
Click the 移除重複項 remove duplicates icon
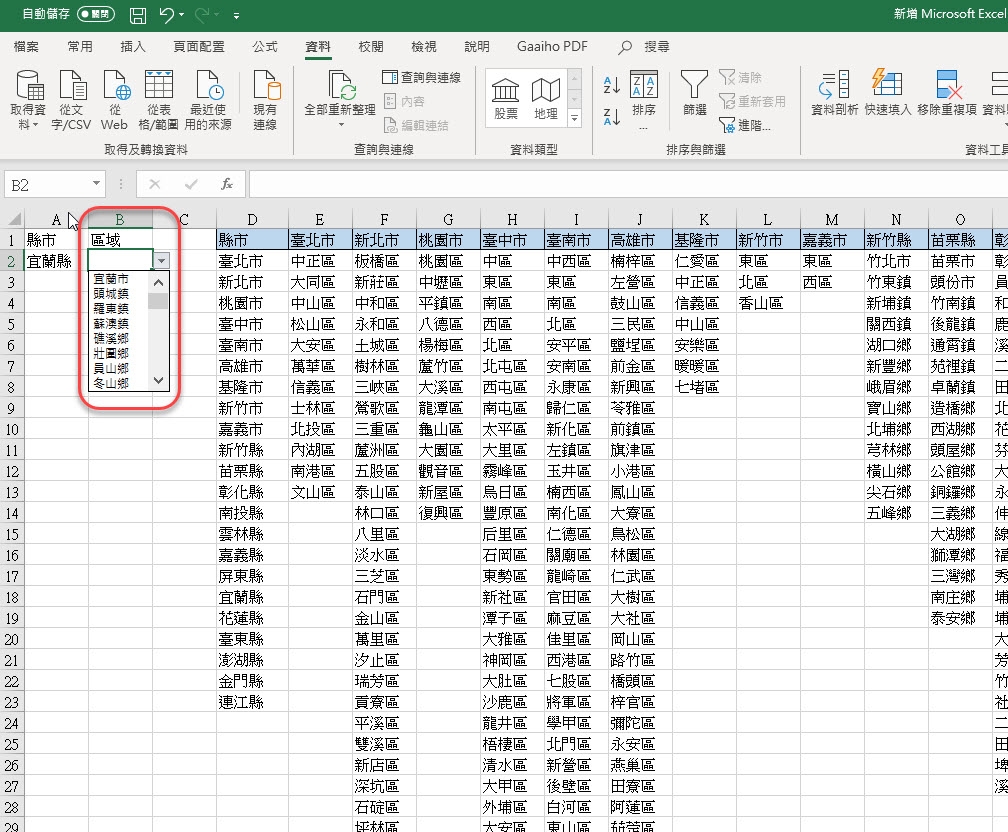947,88
